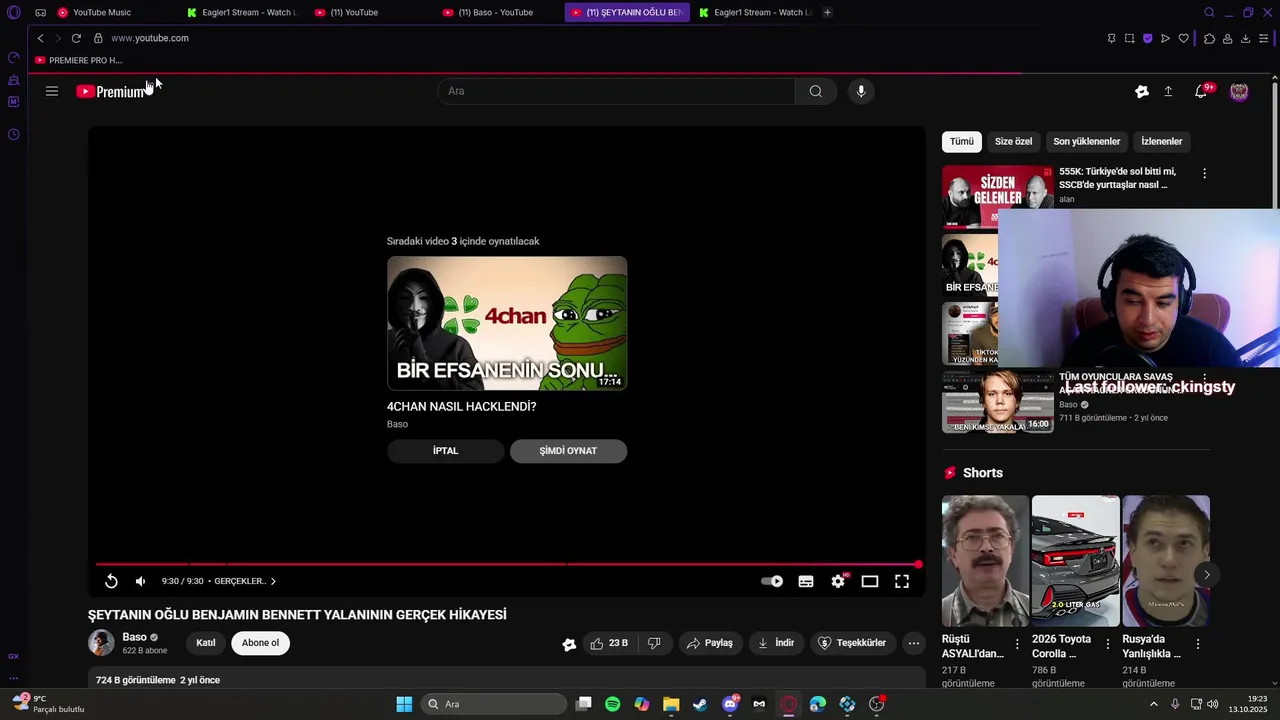Open Spotify from the taskbar

[x=613, y=704]
